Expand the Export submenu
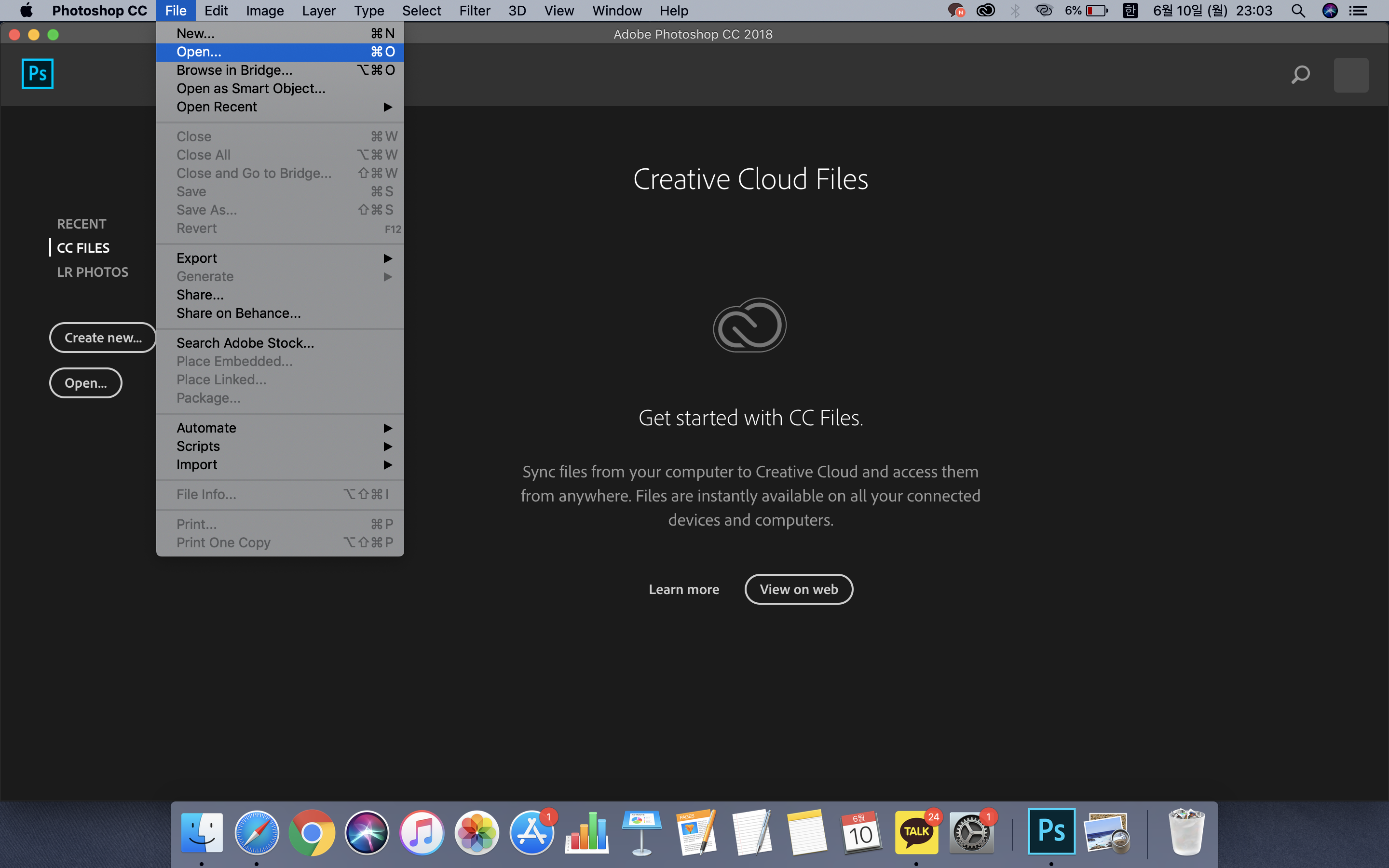This screenshot has height=868, width=1389. (280, 258)
